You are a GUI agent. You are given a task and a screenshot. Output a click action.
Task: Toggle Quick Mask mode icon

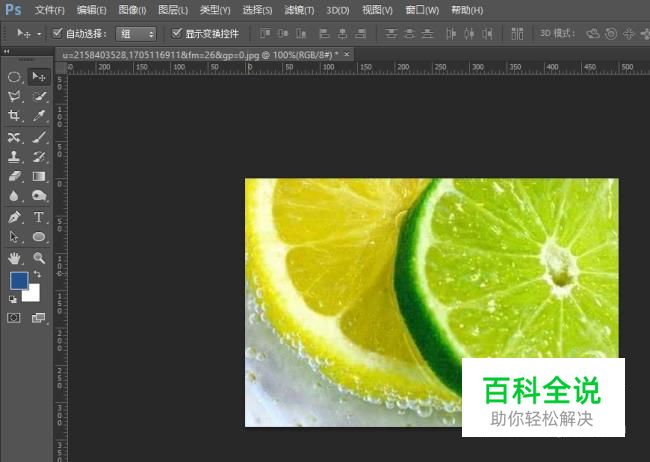[14, 318]
